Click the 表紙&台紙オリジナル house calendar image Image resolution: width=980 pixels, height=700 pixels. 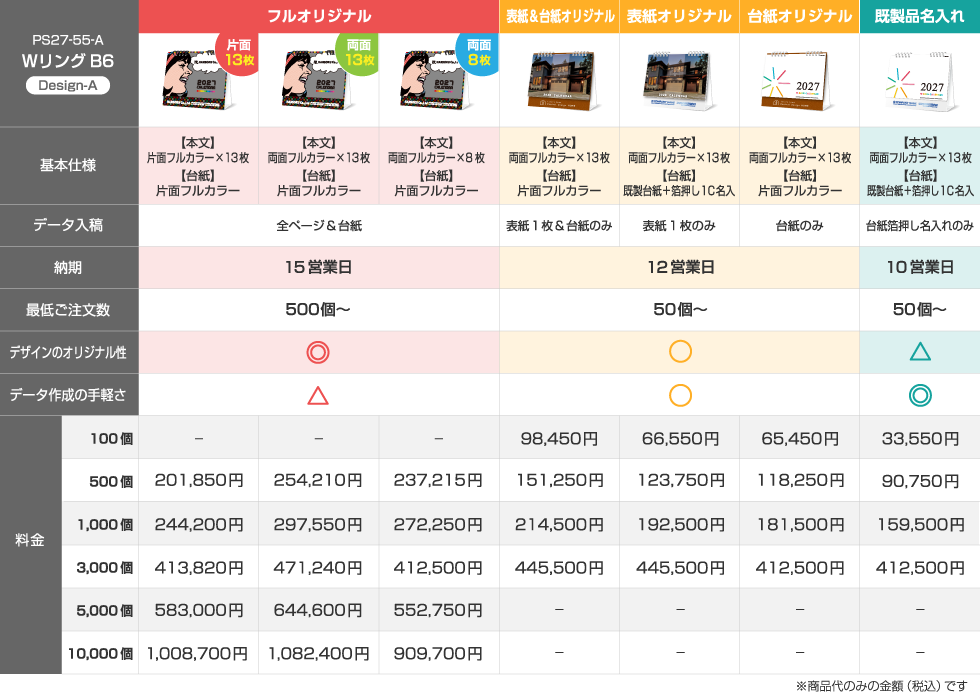(x=559, y=81)
